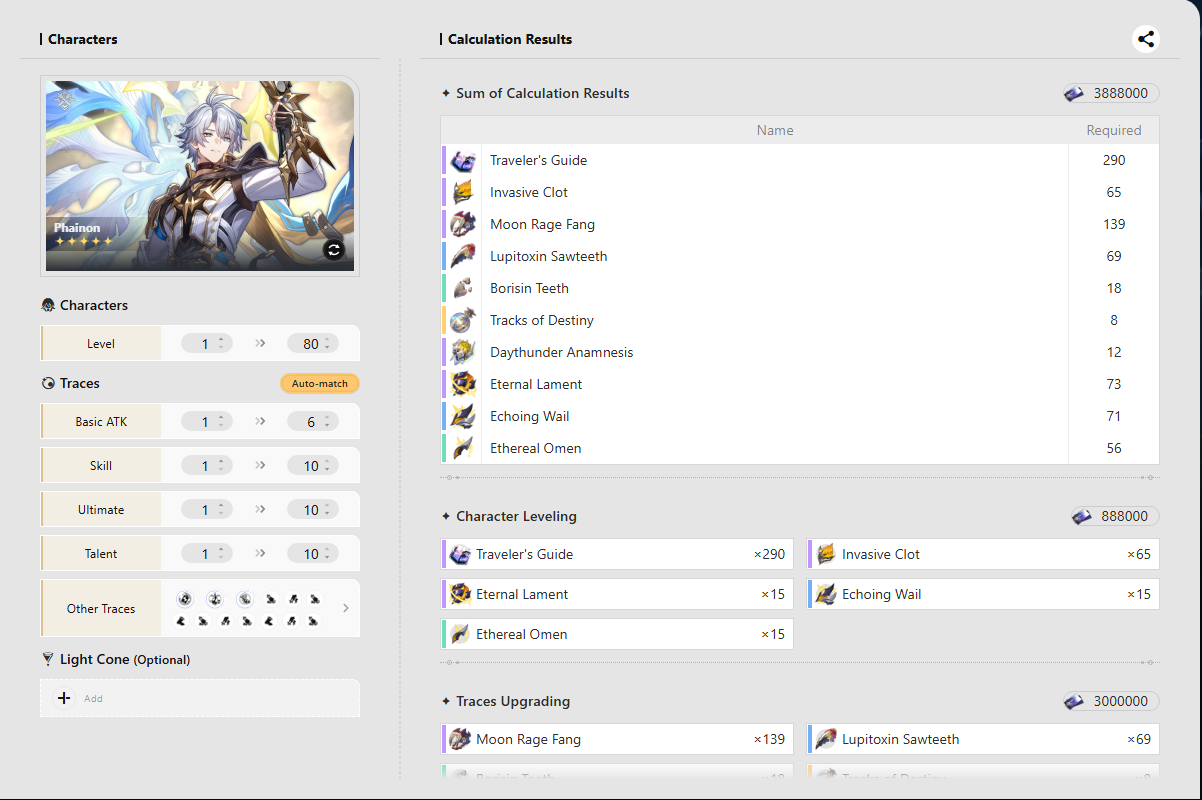
Task: Click the Light Cone (Optional) heading
Action: (x=125, y=659)
